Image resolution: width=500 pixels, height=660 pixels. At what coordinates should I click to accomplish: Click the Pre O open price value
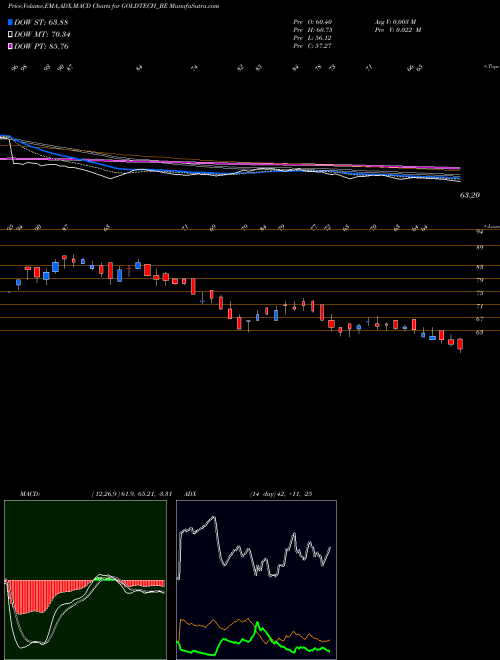pyautogui.click(x=313, y=22)
